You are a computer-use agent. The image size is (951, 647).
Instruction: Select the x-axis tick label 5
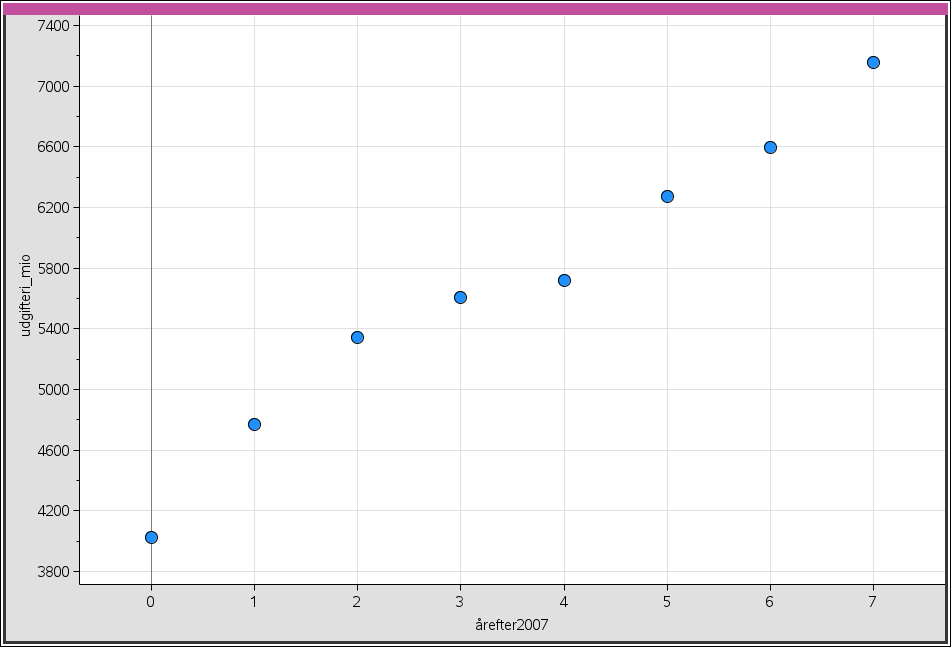[667, 602]
